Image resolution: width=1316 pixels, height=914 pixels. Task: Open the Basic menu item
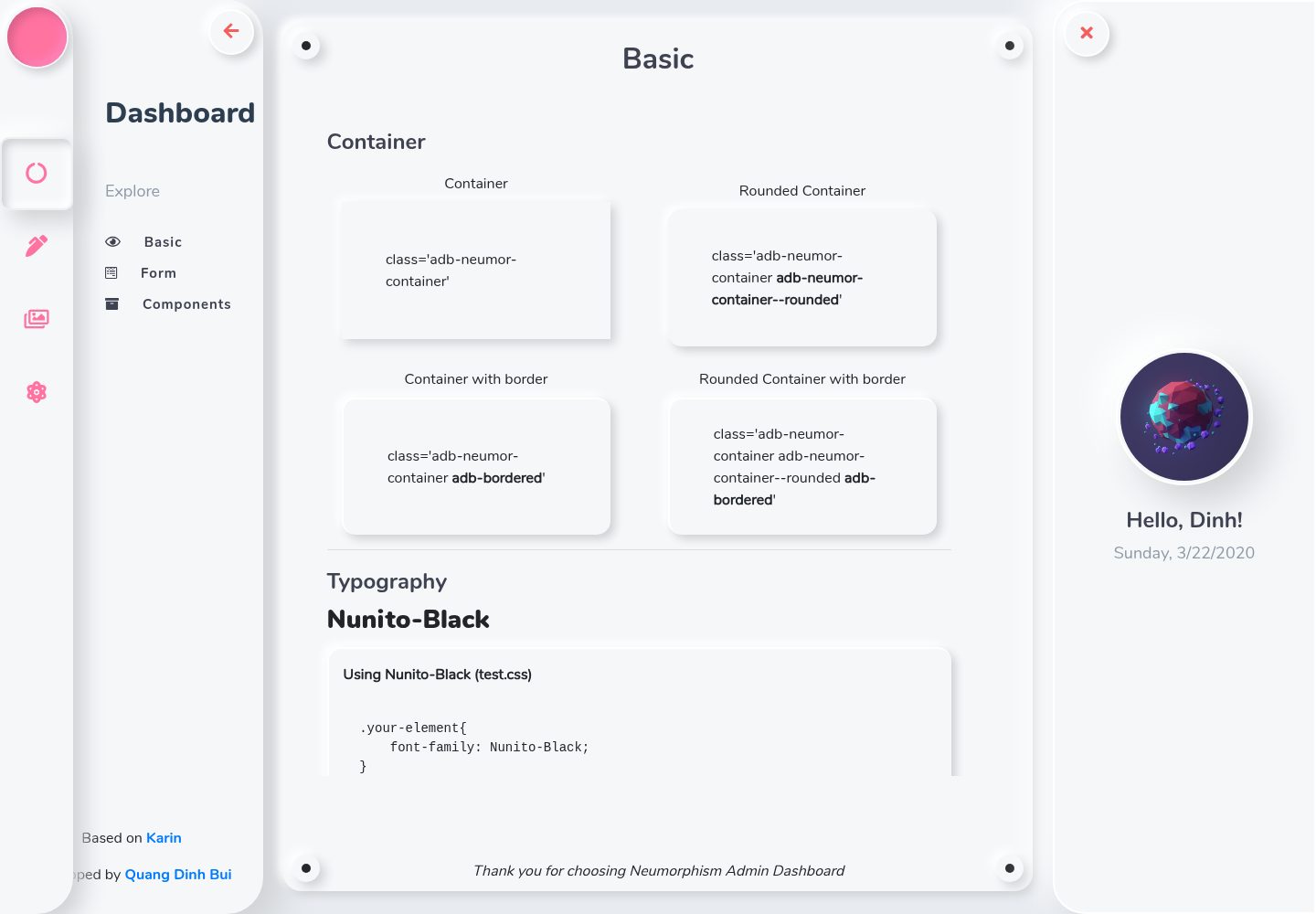[163, 242]
